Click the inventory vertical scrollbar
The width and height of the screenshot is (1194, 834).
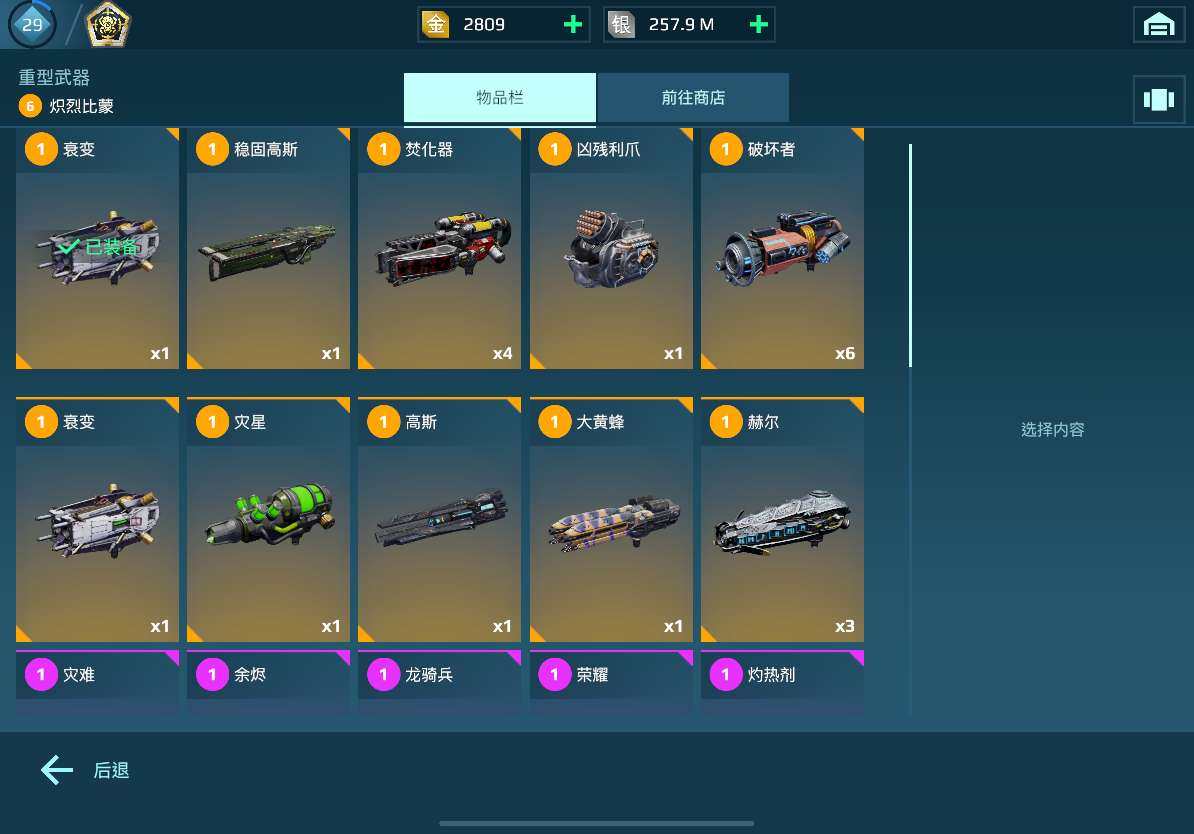910,255
